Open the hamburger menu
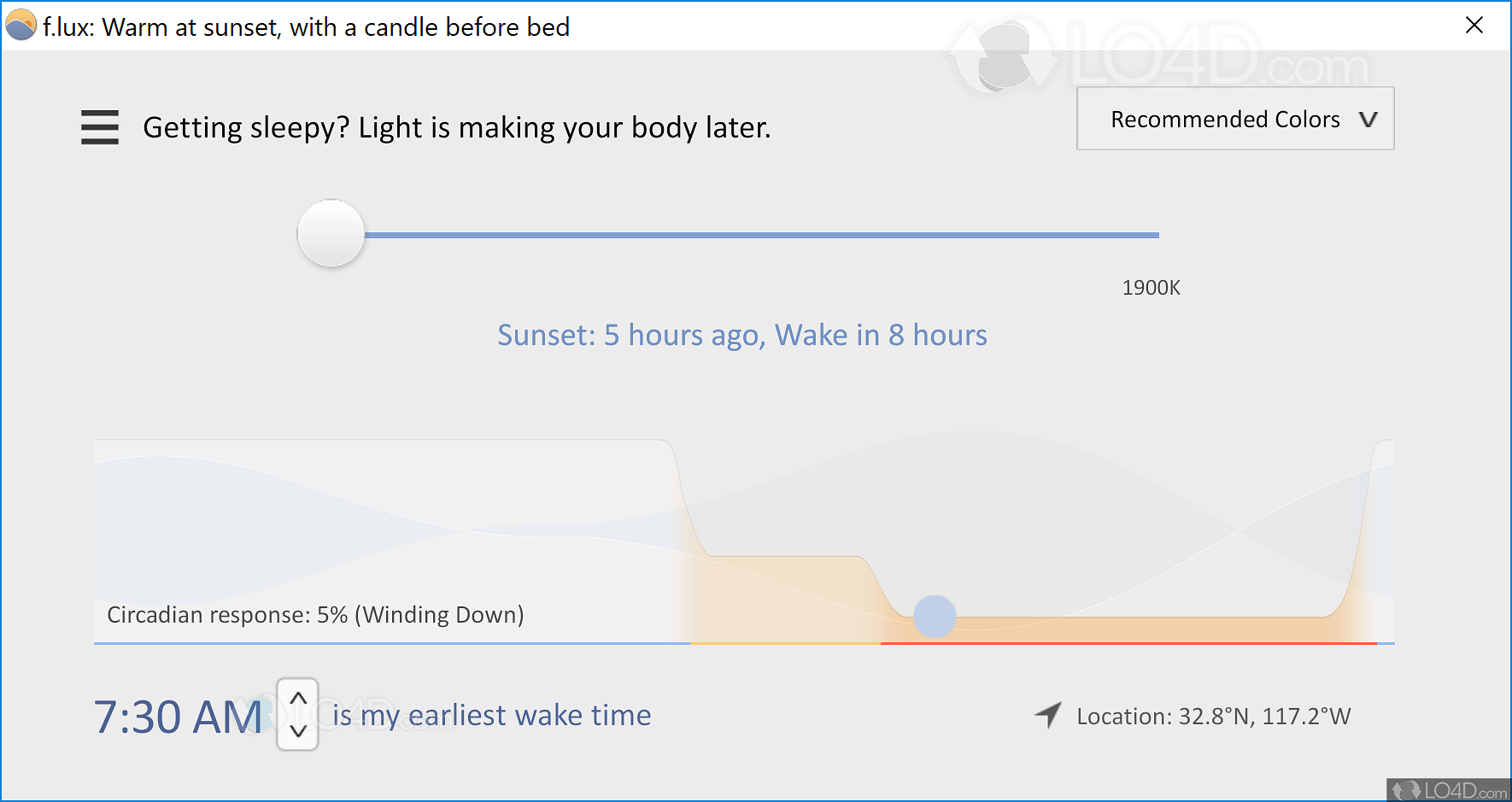1512x802 pixels. (x=100, y=127)
